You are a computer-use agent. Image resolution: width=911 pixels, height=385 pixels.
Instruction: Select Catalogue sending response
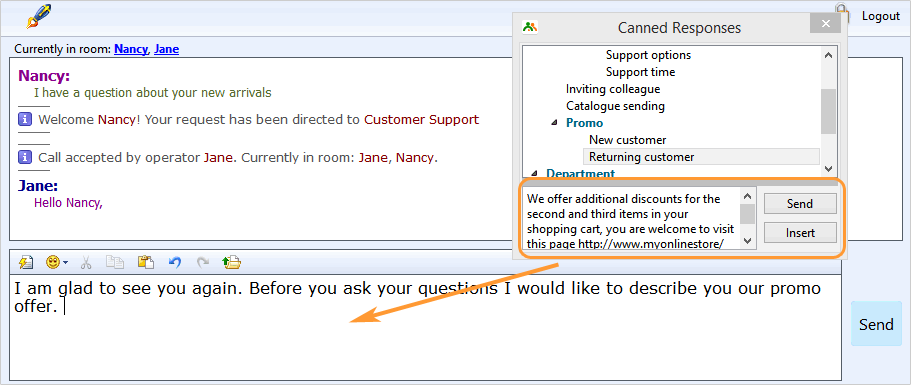coord(615,106)
